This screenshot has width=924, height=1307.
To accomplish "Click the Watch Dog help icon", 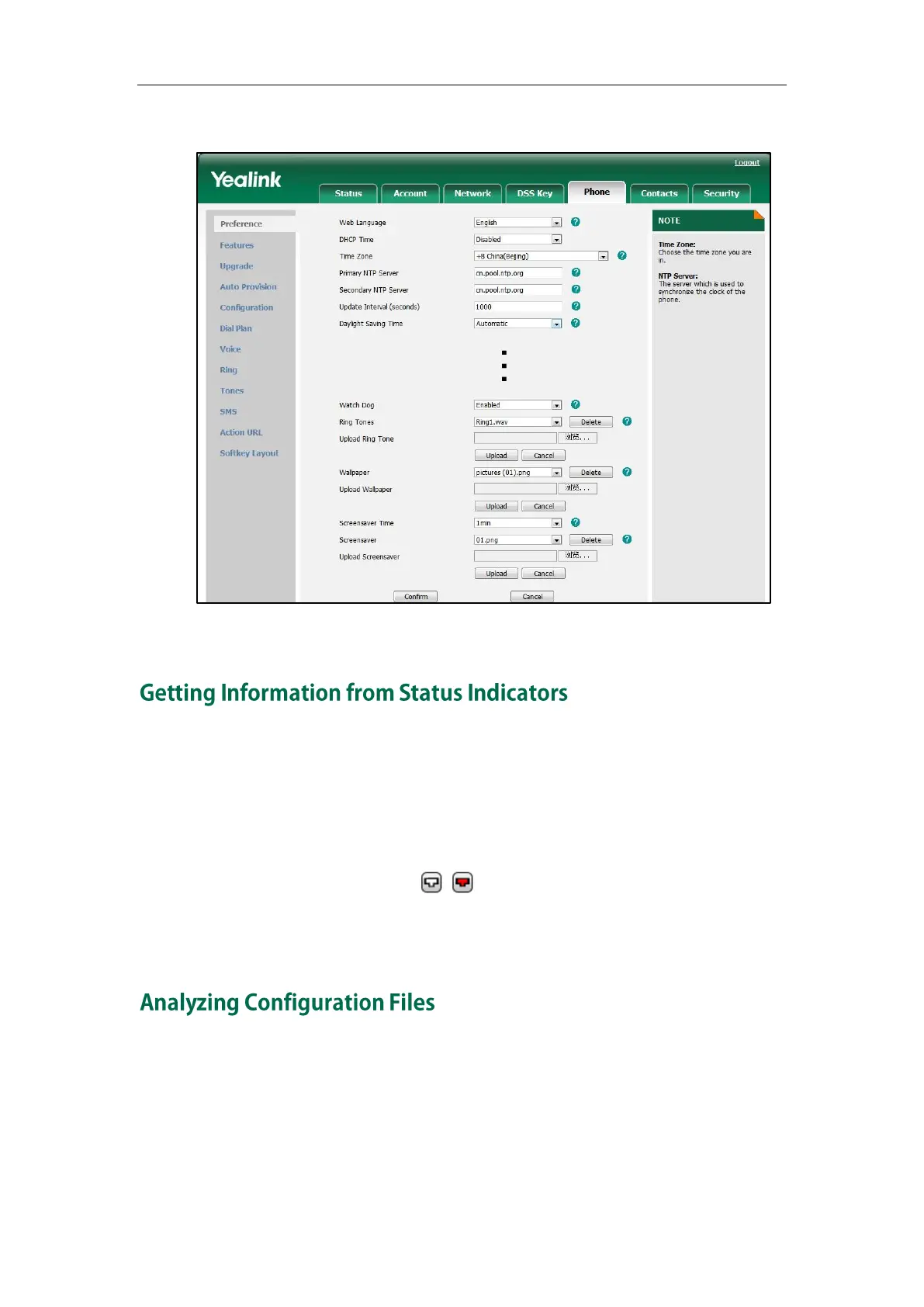I will [x=576, y=404].
